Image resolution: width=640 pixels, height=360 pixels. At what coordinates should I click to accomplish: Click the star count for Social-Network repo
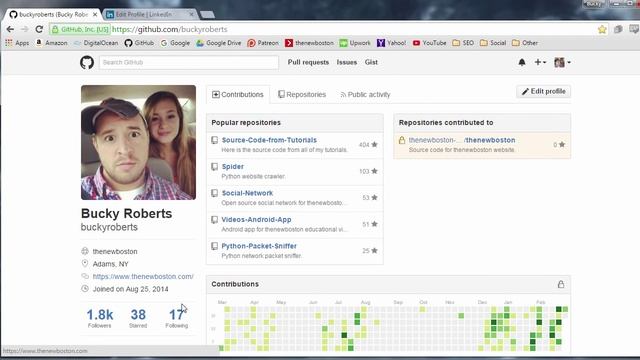(370, 198)
